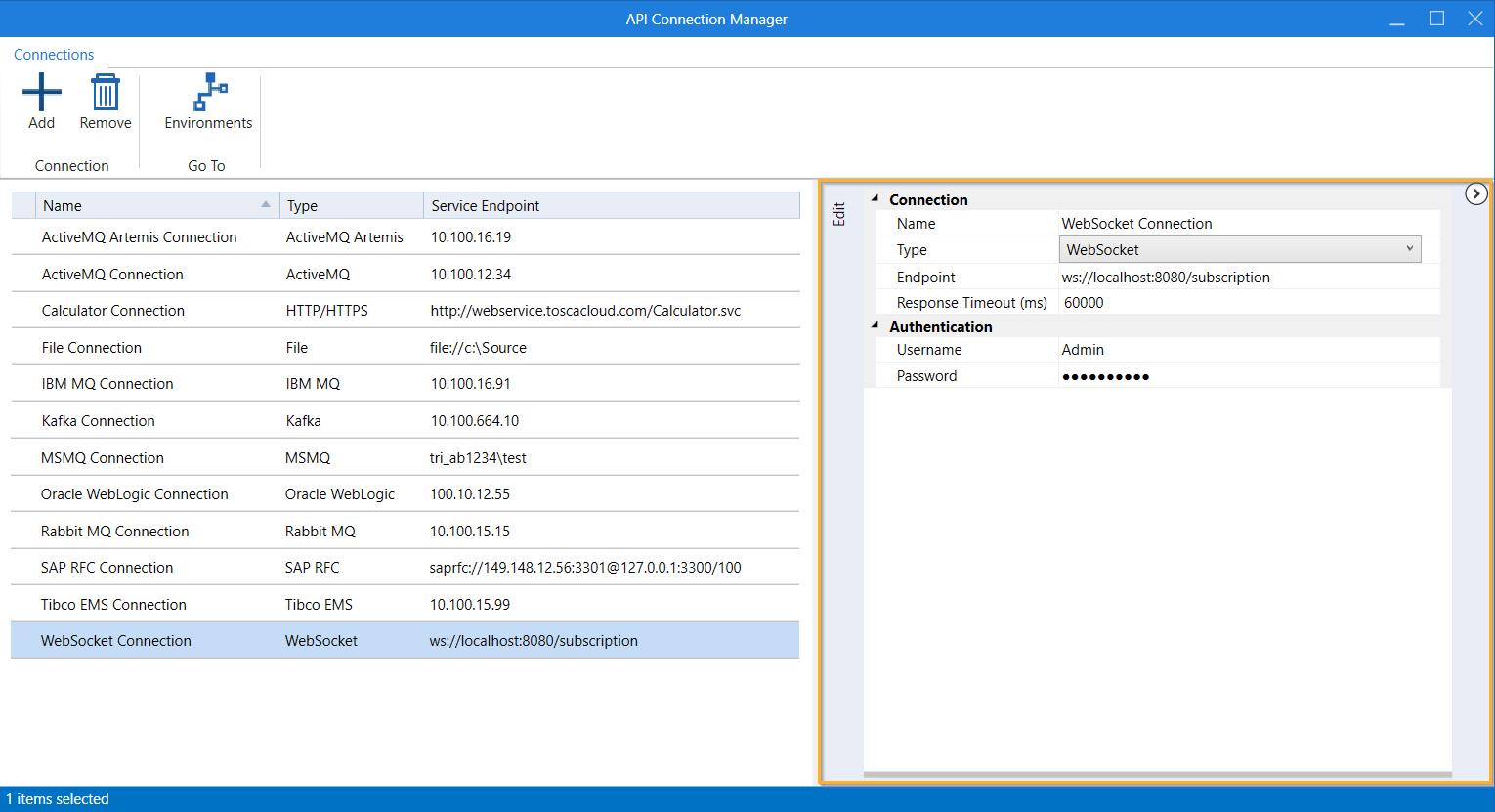Click the Add connection plus icon
The image size is (1495, 812).
point(41,93)
